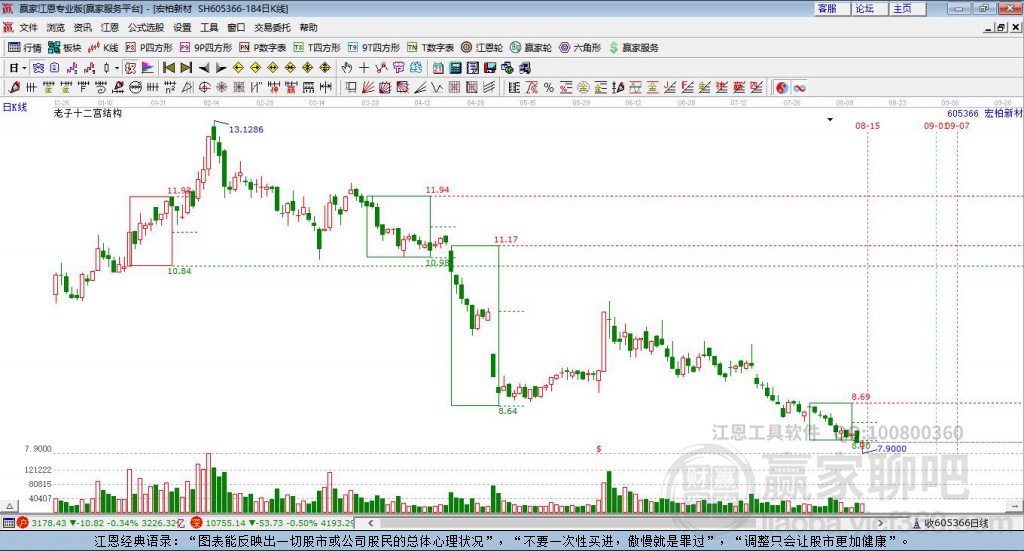Screen dimensions: 1024x551
Task: Open the 行情 market quotes view
Action: pyautogui.click(x=24, y=48)
